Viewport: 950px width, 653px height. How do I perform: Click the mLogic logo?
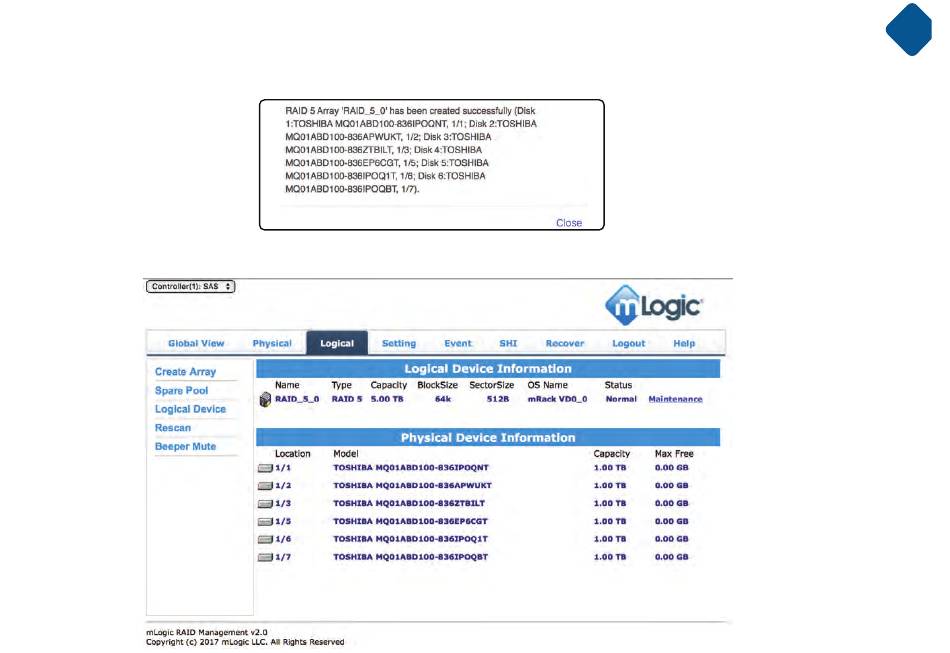(654, 305)
